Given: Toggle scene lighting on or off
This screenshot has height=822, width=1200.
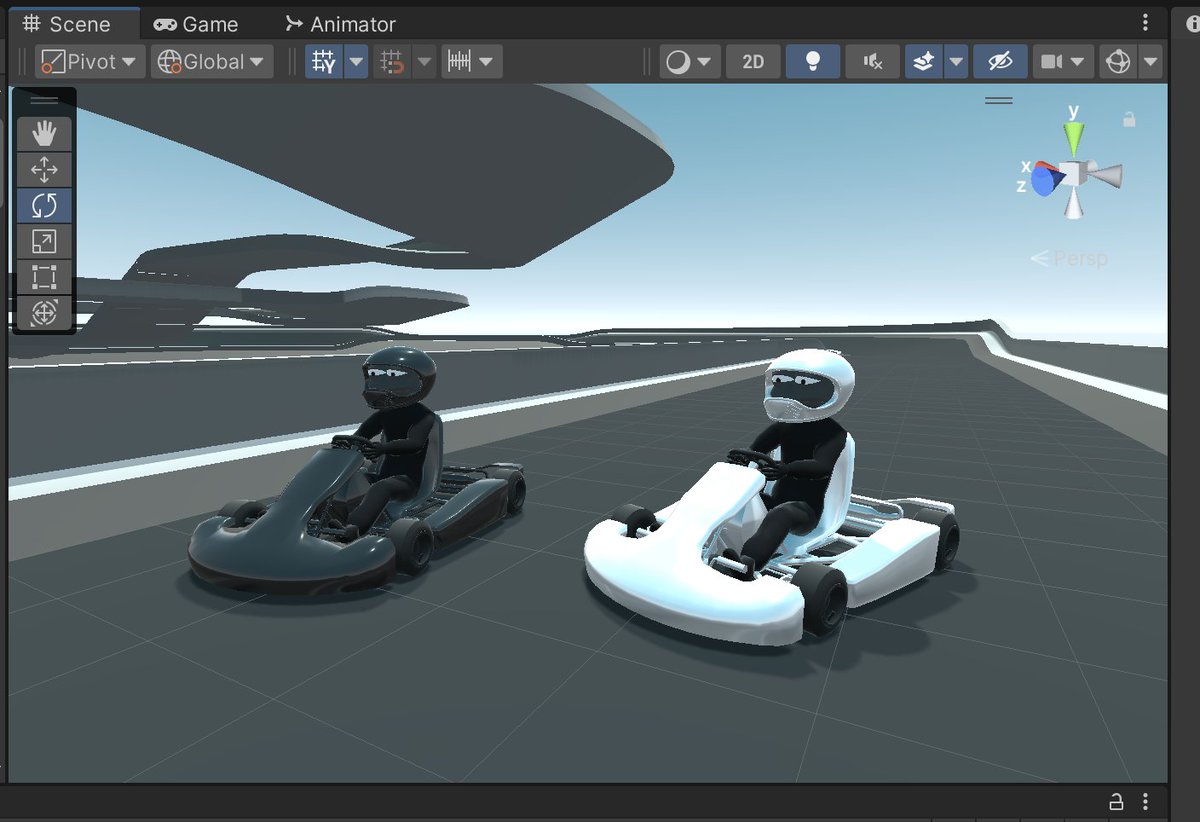Looking at the screenshot, I should 812,61.
